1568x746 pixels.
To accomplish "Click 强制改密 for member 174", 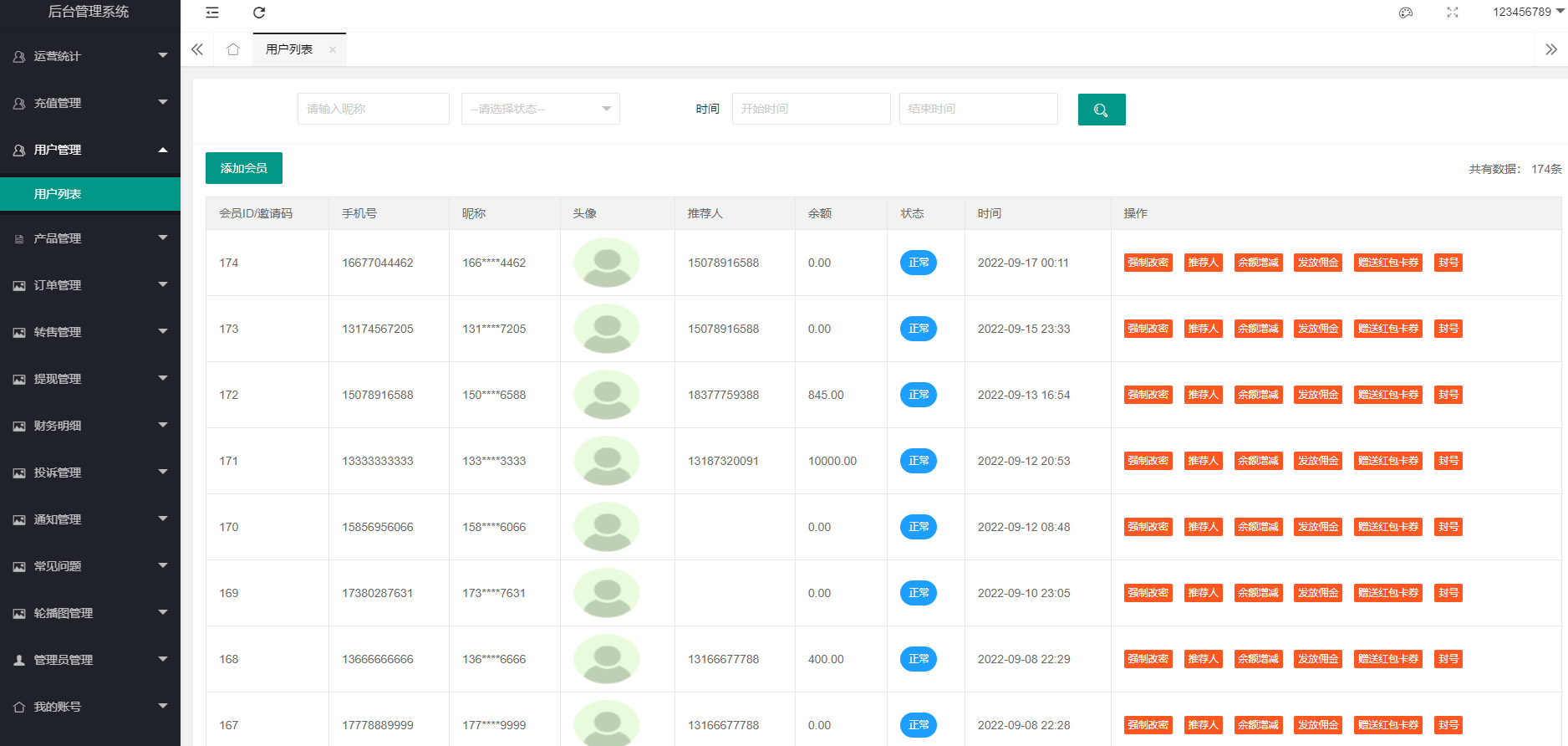I will (x=1148, y=263).
